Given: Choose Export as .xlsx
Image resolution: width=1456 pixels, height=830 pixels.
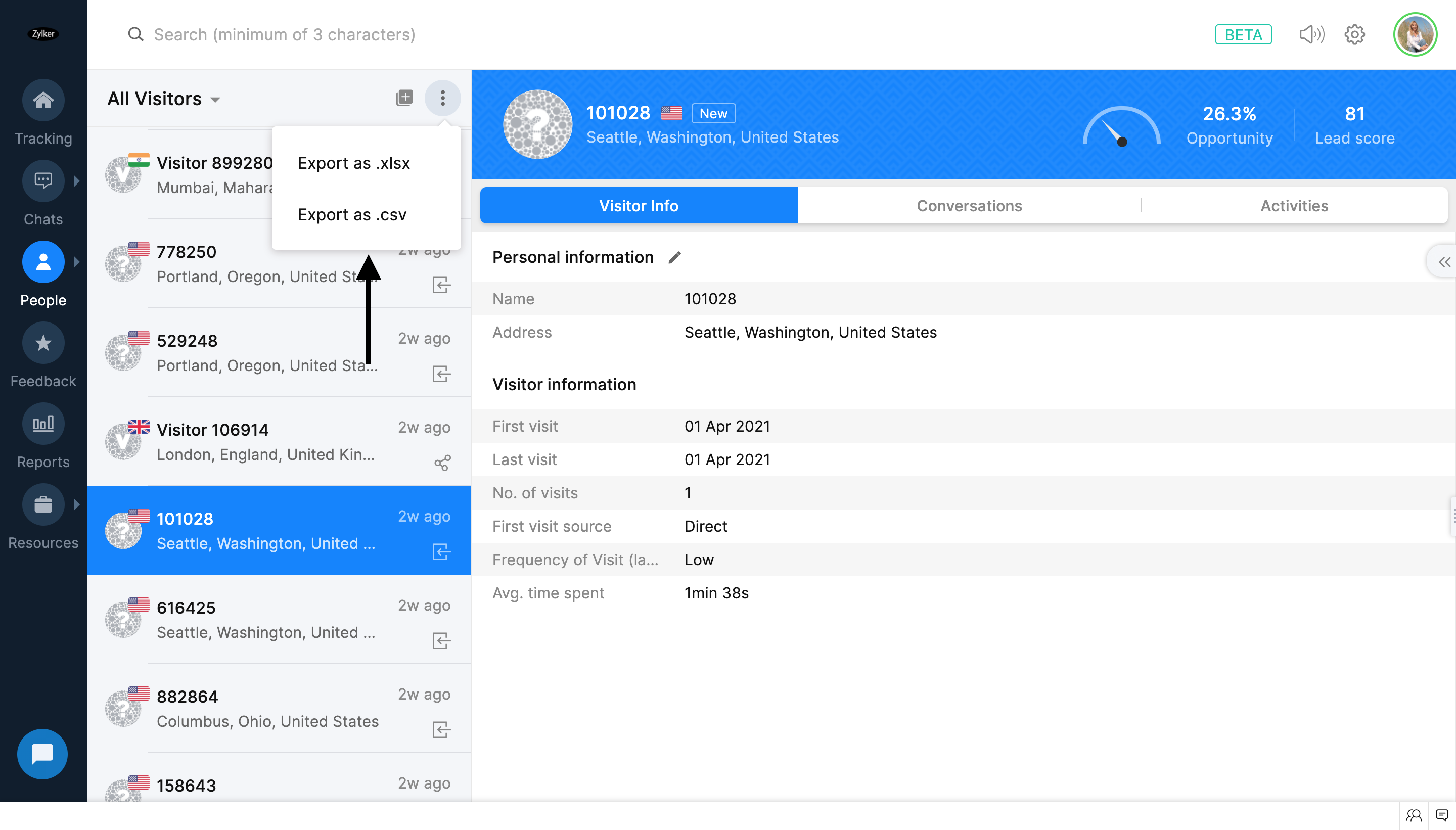Looking at the screenshot, I should [x=353, y=163].
